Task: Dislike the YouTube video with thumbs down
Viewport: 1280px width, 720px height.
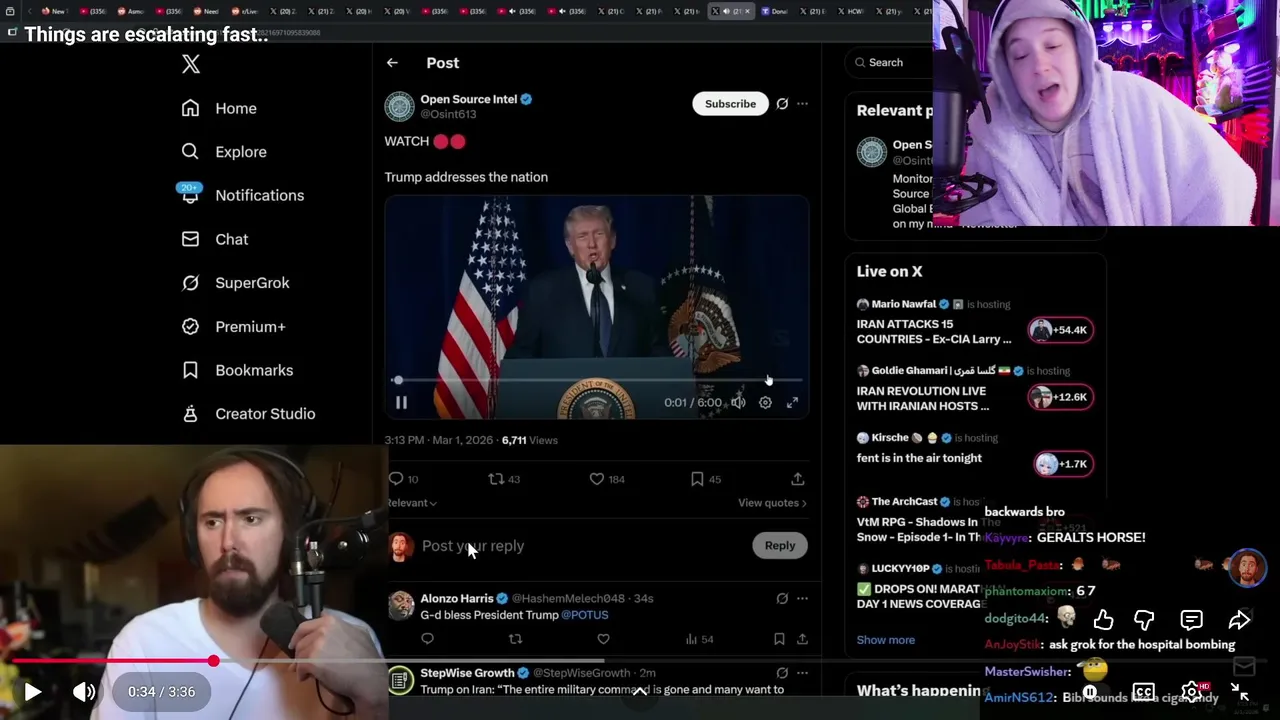Action: point(1144,620)
